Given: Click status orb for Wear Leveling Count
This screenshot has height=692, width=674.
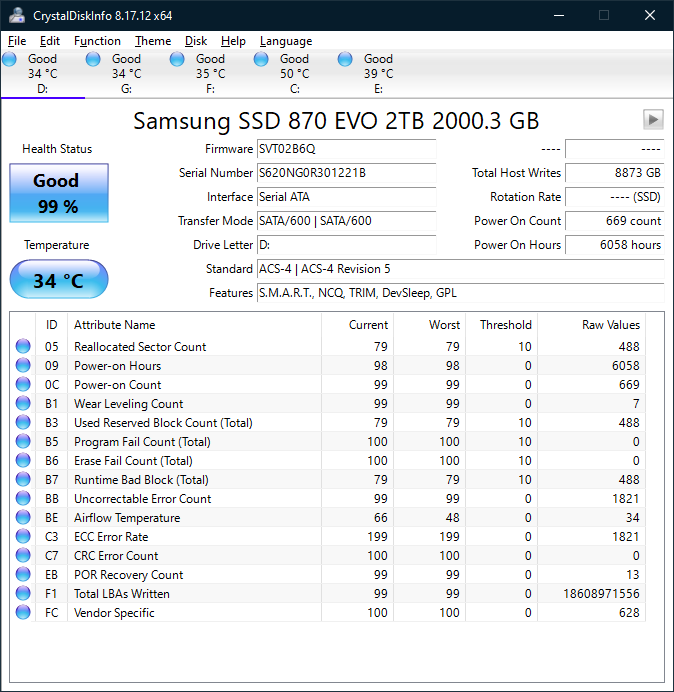Looking at the screenshot, I should [23, 403].
